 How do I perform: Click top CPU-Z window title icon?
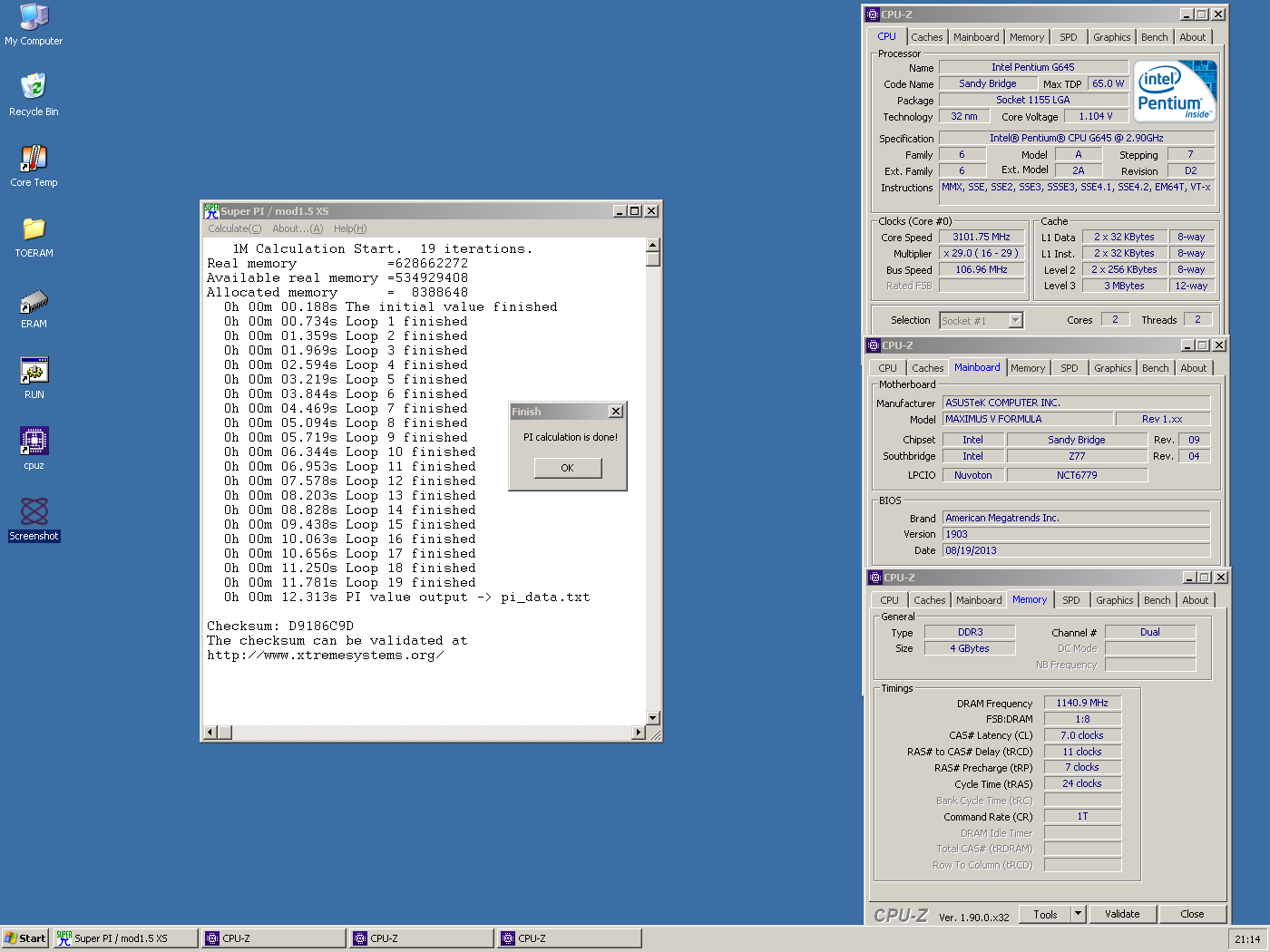(x=873, y=15)
